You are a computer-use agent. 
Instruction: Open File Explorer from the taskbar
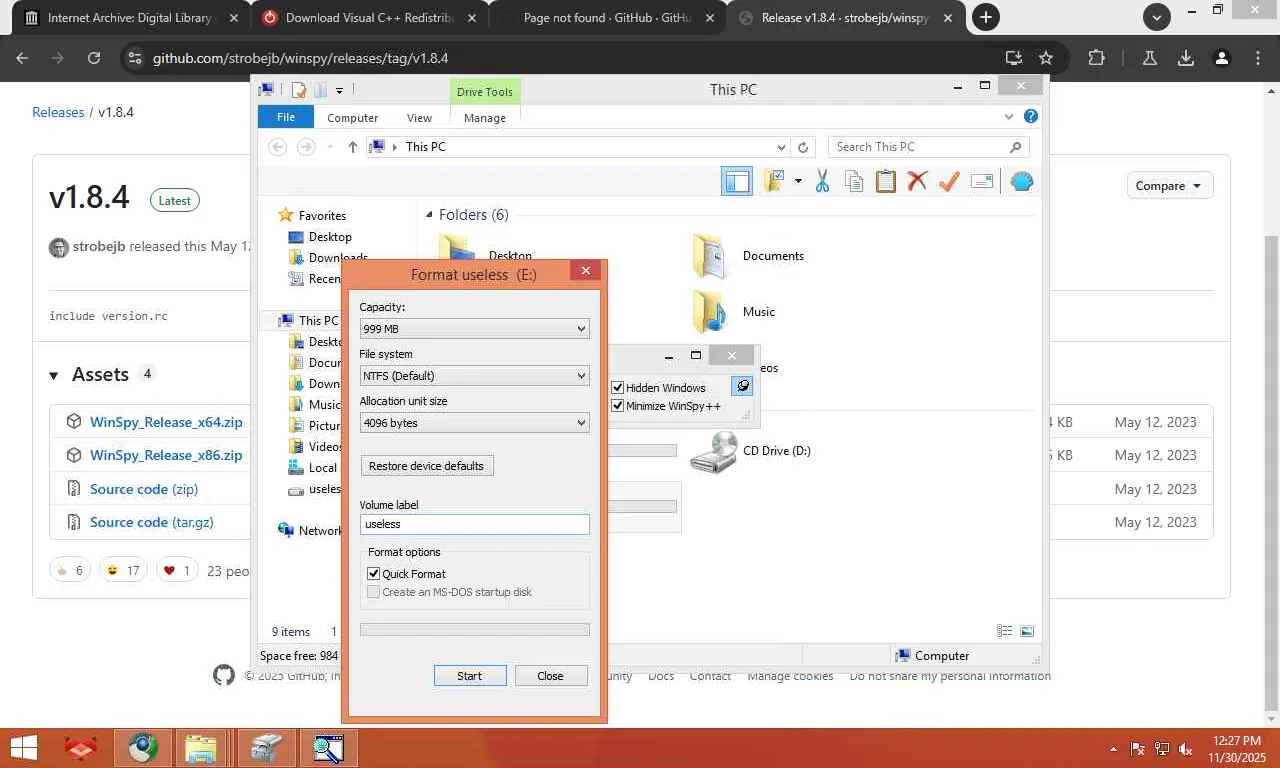[200, 748]
